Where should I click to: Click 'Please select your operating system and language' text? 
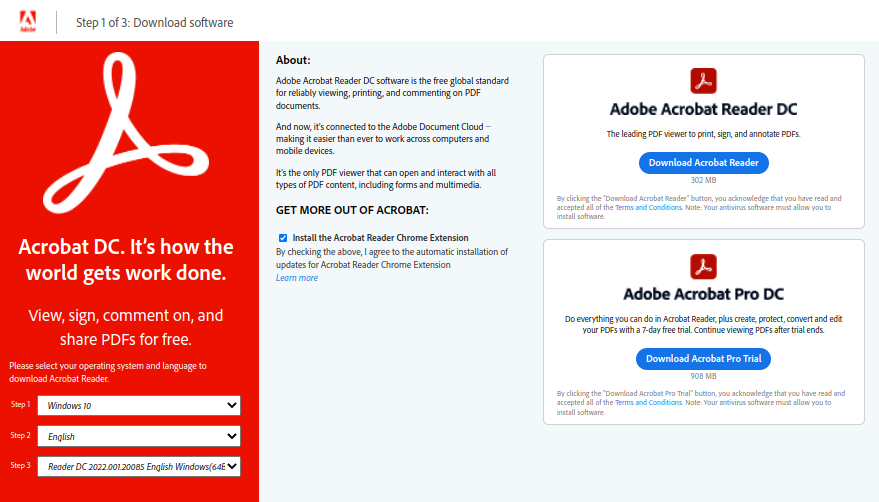coord(108,372)
